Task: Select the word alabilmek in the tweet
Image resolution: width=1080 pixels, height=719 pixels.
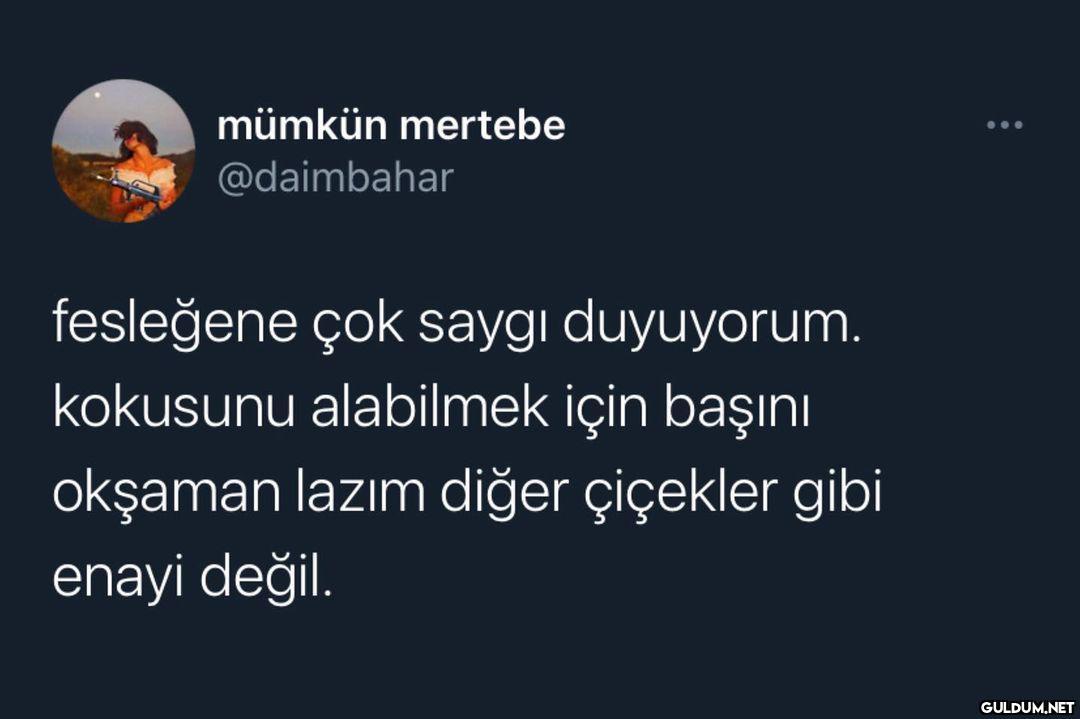Action: pyautogui.click(x=430, y=407)
